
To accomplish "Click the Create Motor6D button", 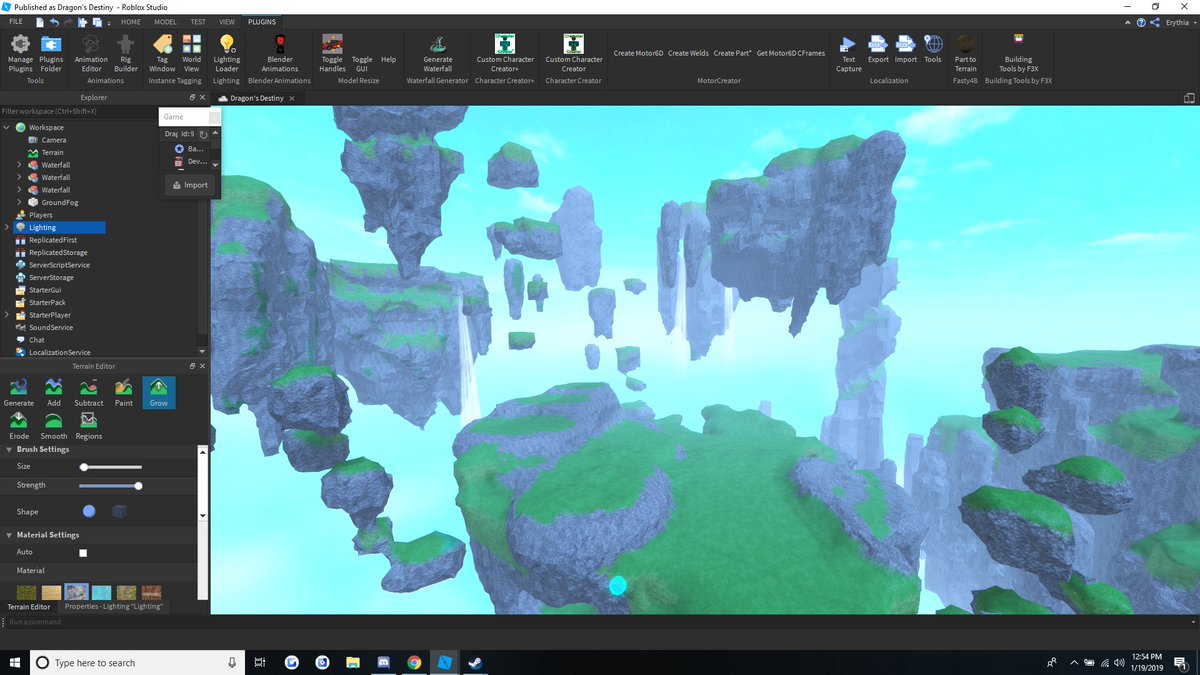I will (x=638, y=54).
